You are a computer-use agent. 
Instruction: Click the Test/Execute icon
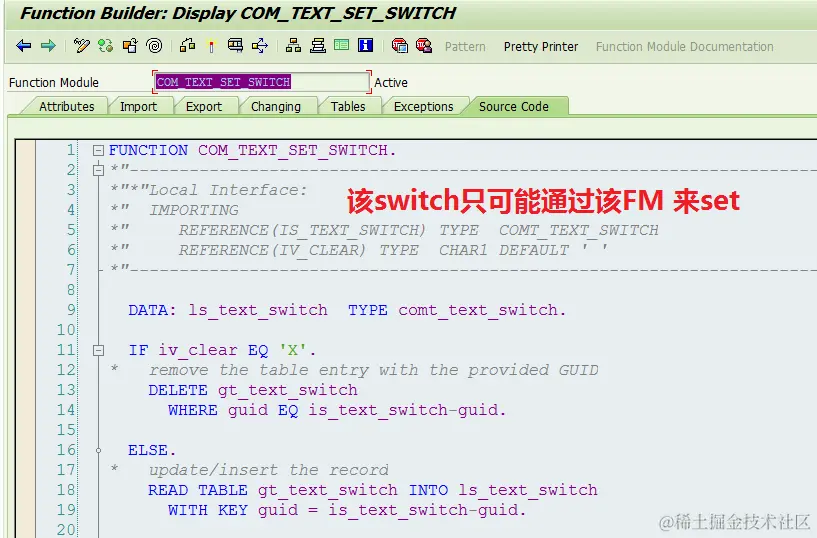pyautogui.click(x=236, y=46)
